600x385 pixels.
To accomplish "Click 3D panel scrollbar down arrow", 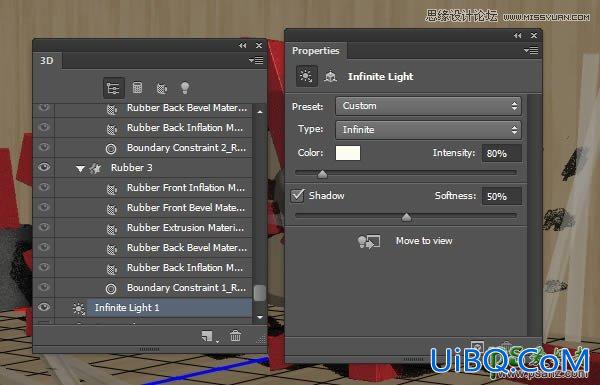I will click(260, 317).
